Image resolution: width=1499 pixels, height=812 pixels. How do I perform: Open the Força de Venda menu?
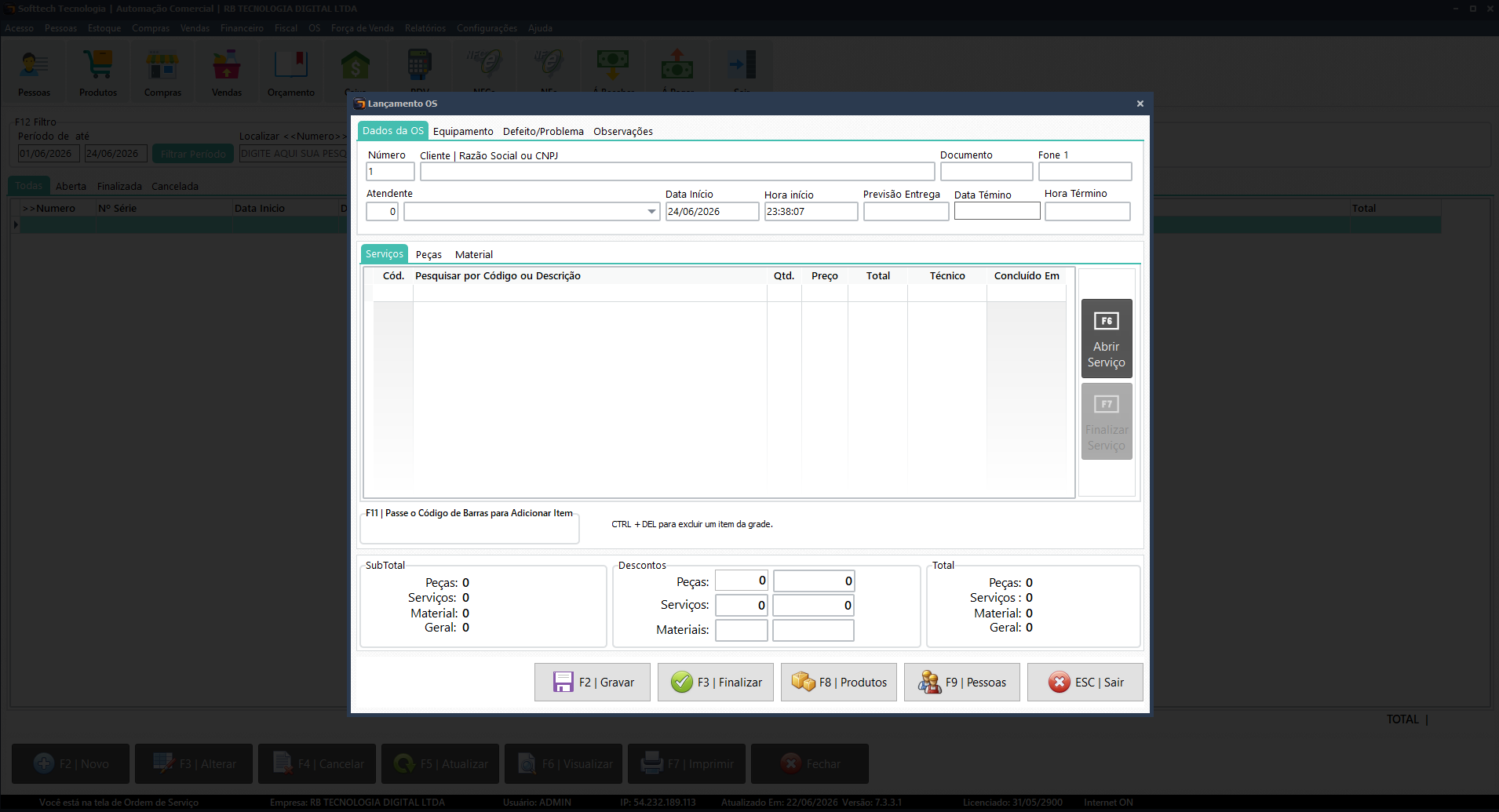(363, 28)
